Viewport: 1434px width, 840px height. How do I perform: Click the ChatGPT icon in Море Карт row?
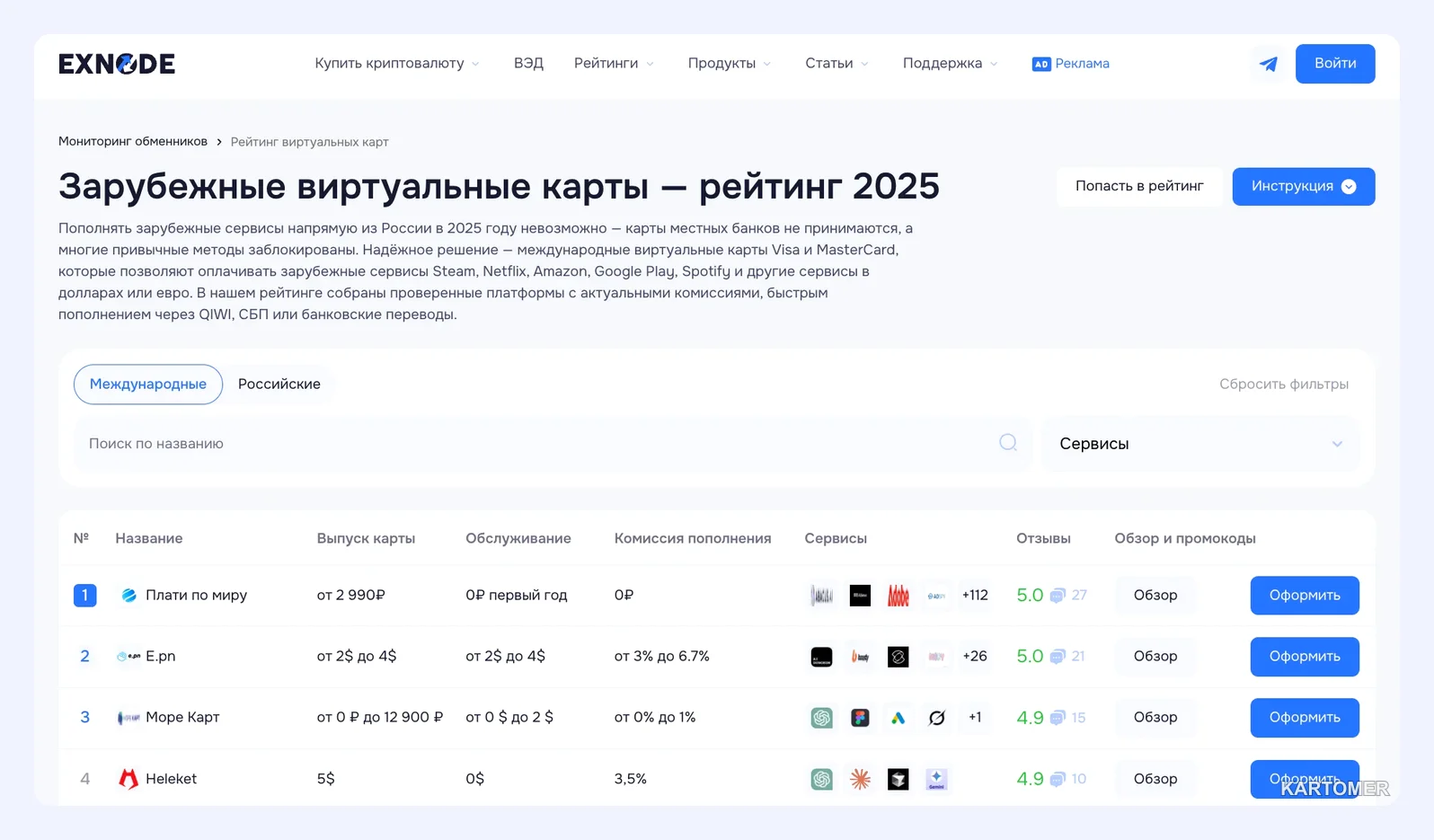point(822,718)
